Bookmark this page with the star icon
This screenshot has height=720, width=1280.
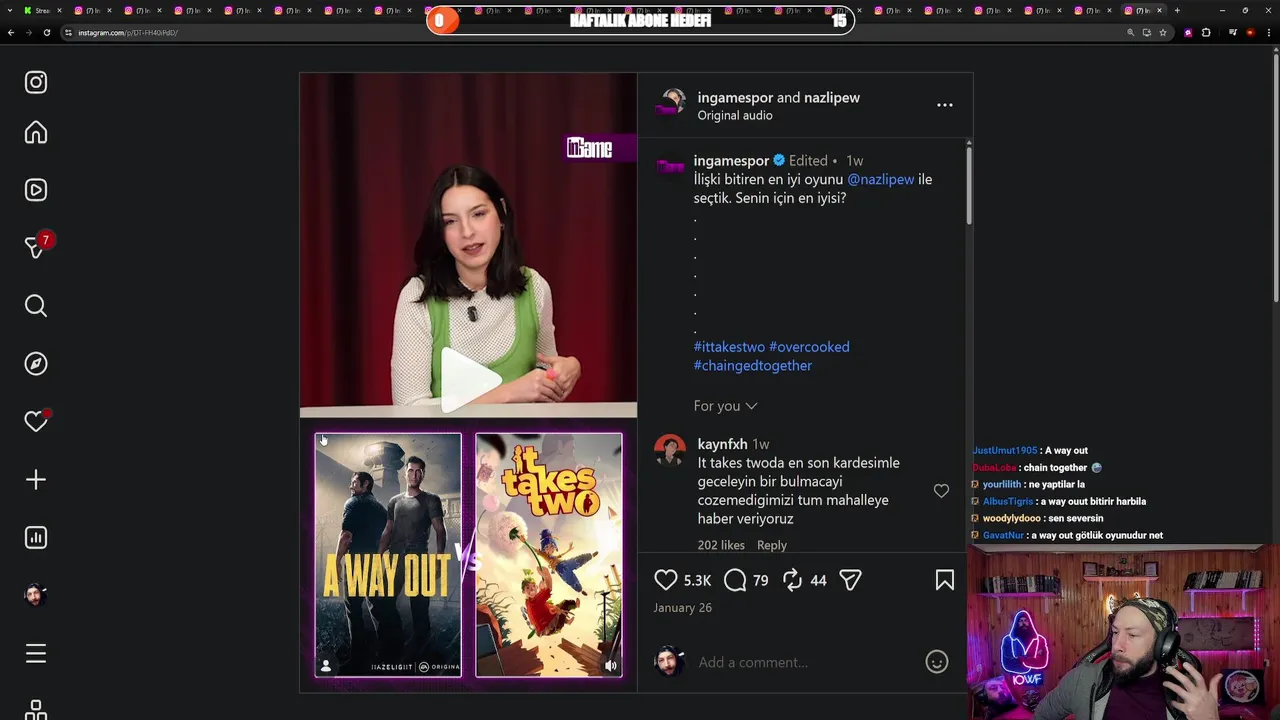pos(1163,33)
